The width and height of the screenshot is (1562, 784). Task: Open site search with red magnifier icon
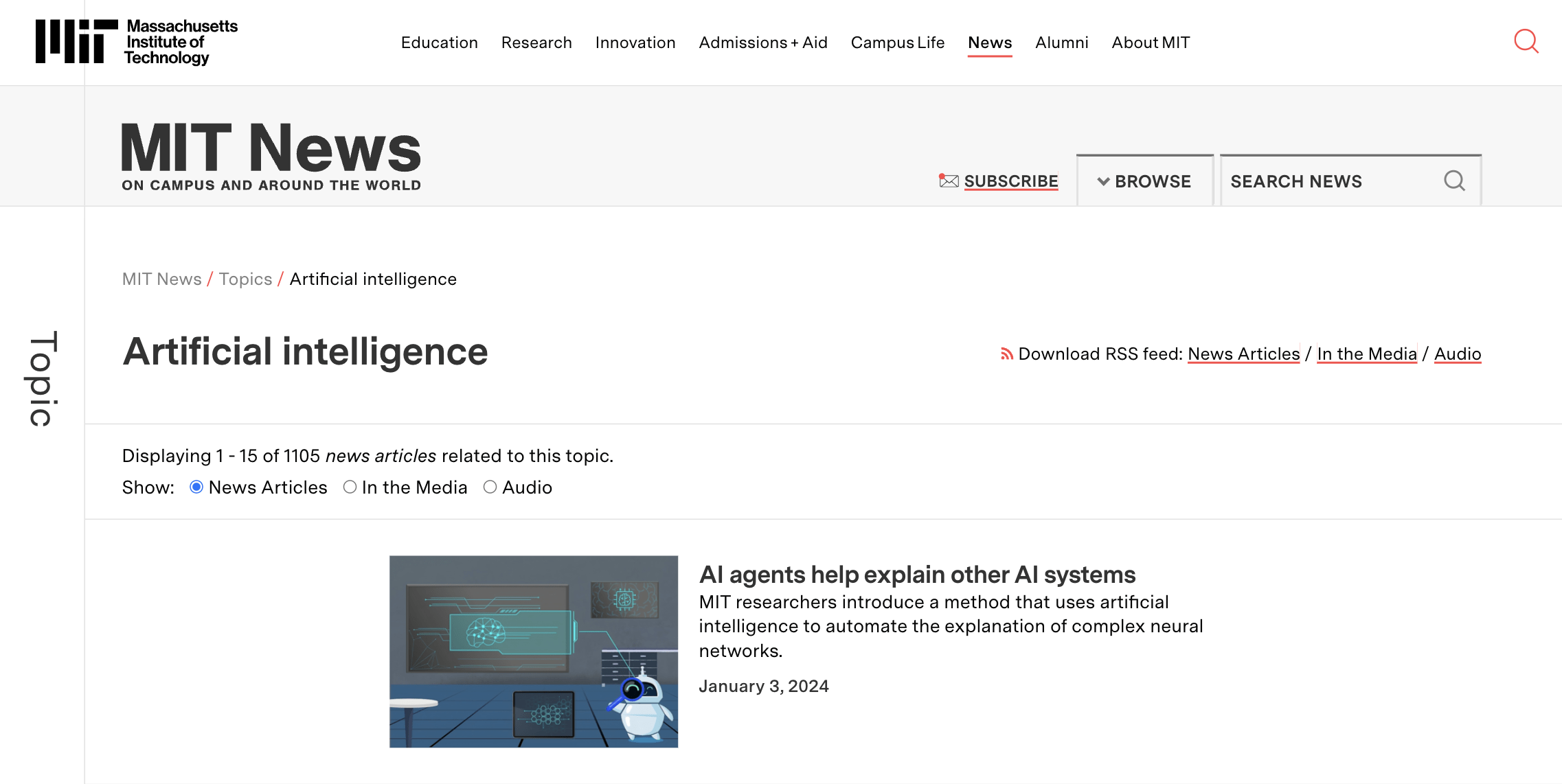pos(1526,42)
